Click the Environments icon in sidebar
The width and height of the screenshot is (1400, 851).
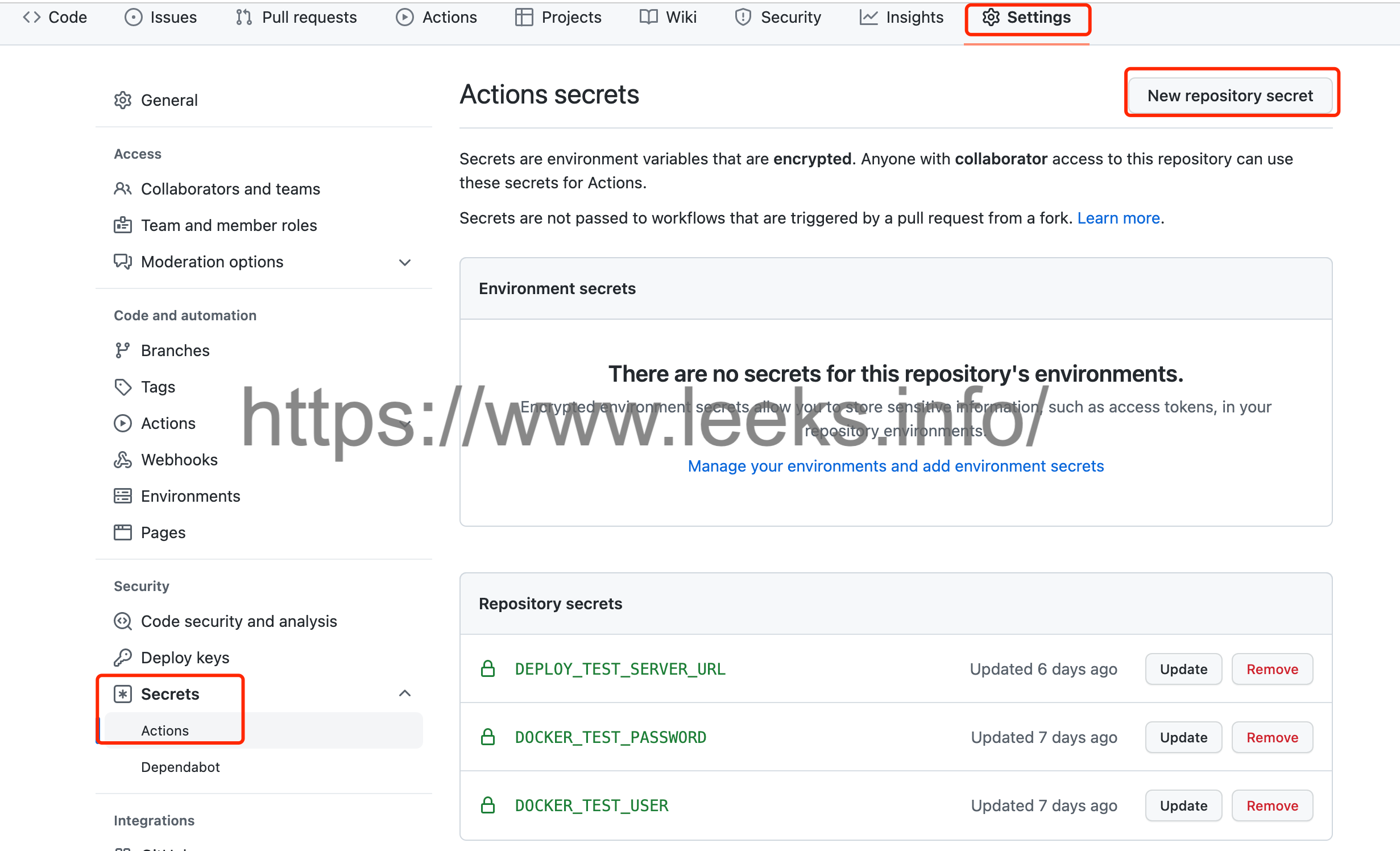coord(123,496)
